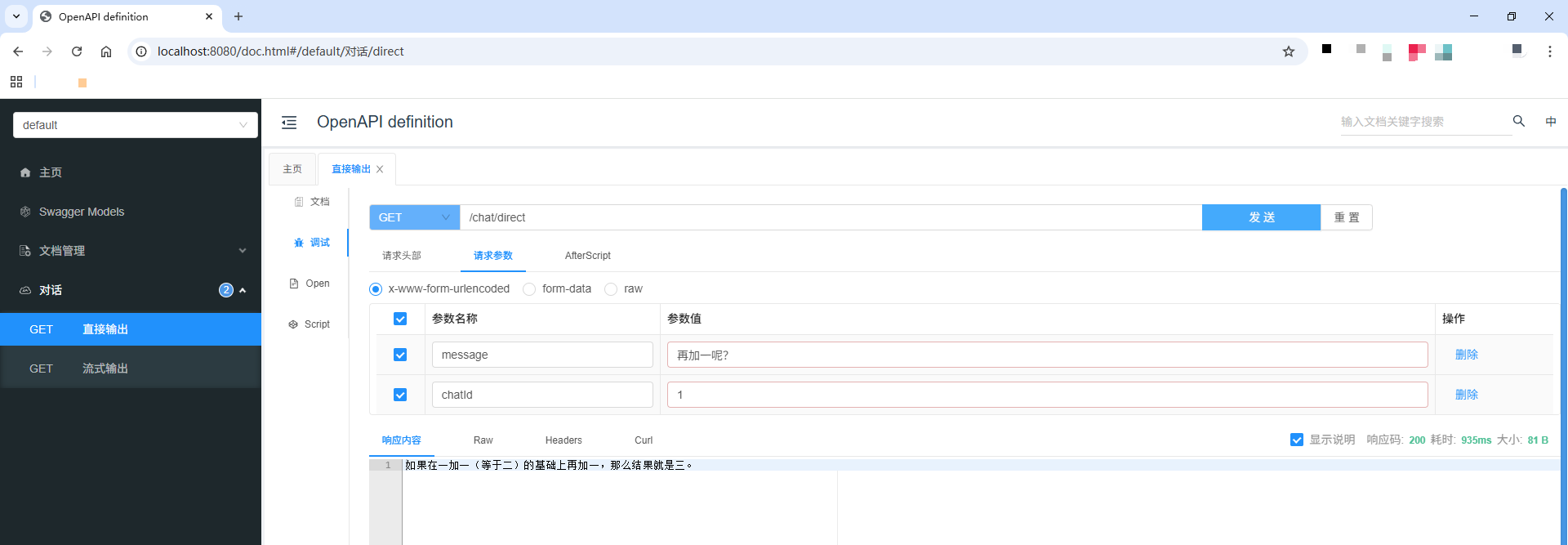Viewport: 1568px width, 545px height.
Task: Switch to the Curl tab
Action: (644, 440)
